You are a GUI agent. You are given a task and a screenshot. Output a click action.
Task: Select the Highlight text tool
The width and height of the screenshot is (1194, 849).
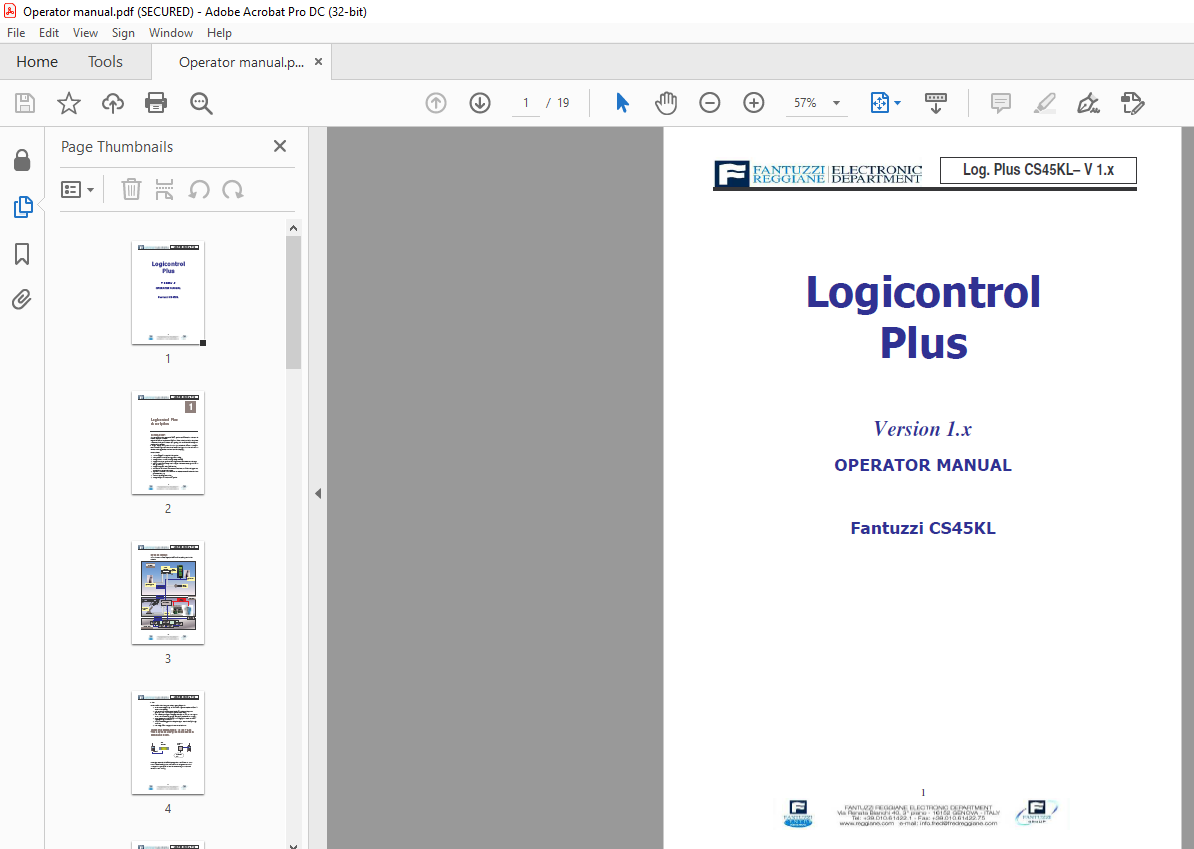click(x=1045, y=103)
